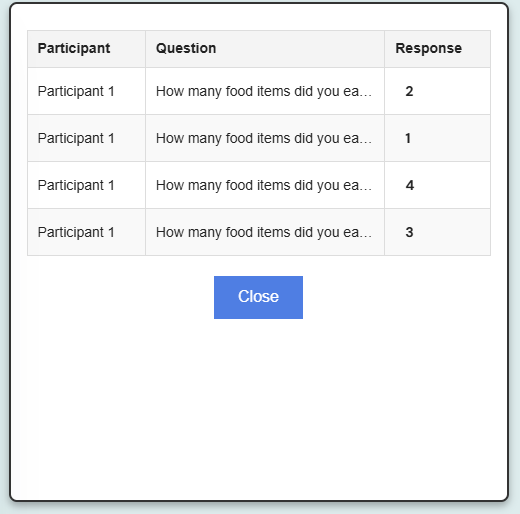This screenshot has width=520, height=514.
Task: Click Participant 1 in the row with response 2
Action: click(76, 91)
